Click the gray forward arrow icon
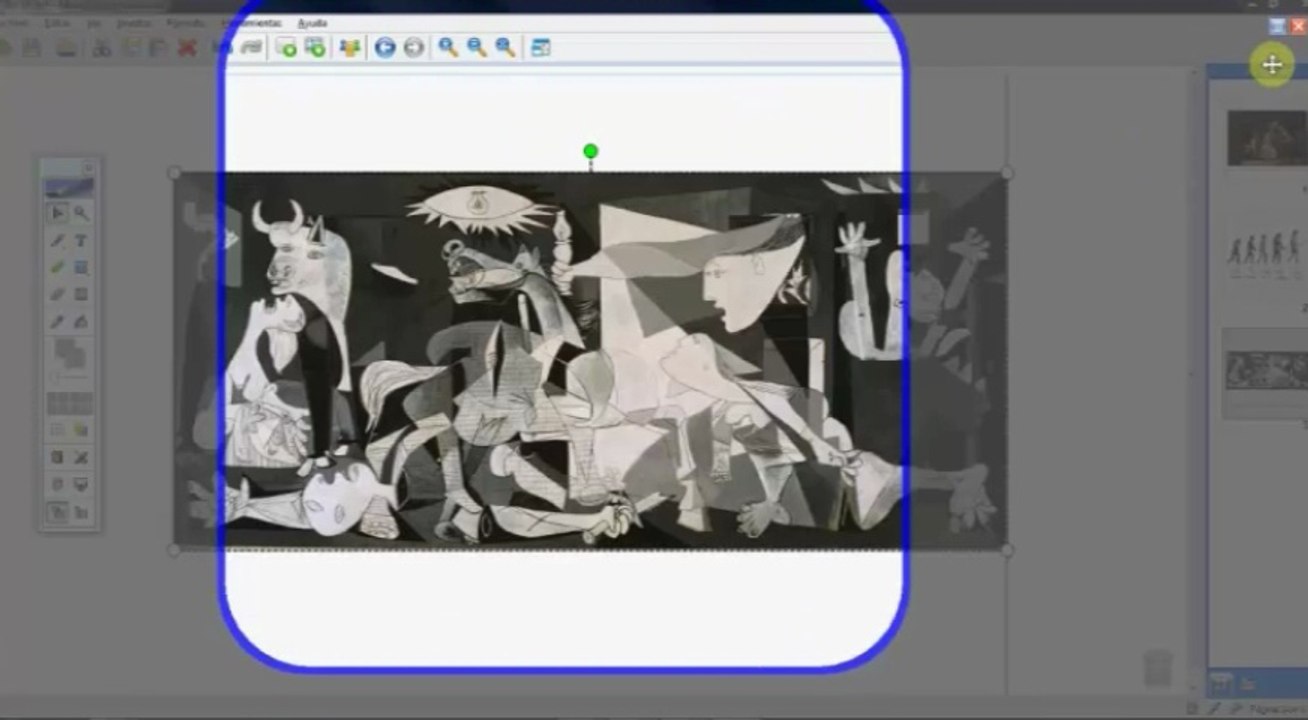 click(x=414, y=47)
